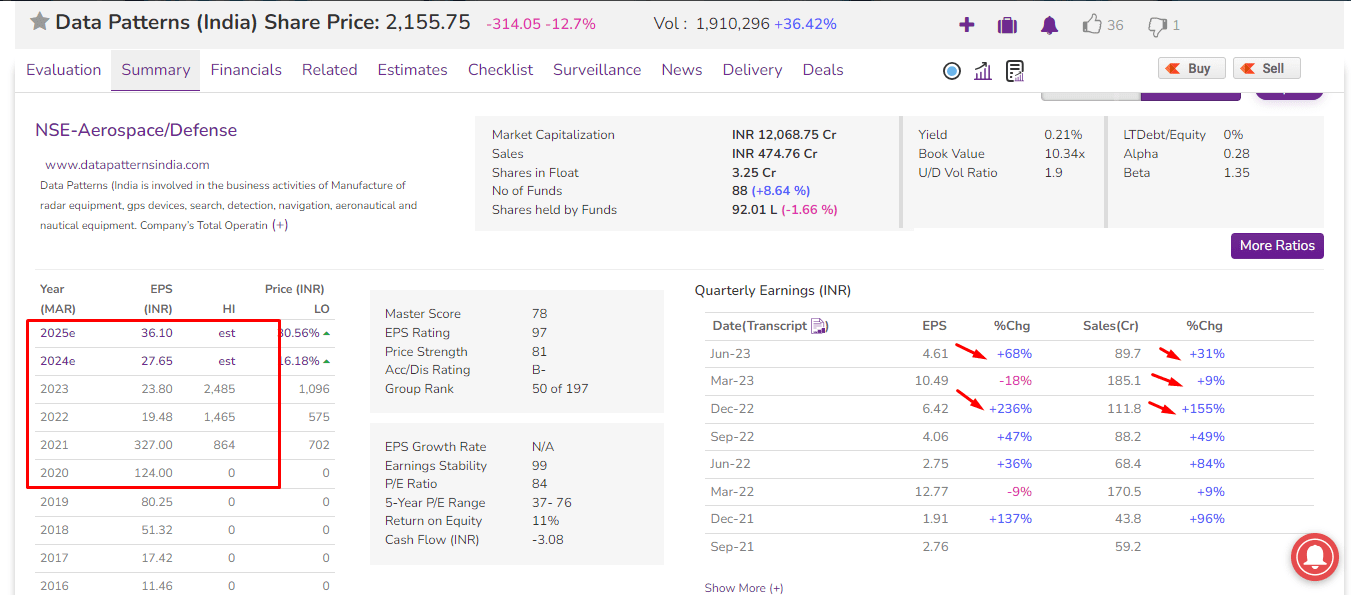Image resolution: width=1351 pixels, height=595 pixels.
Task: Expand the company description with (+)
Action: 280,225
